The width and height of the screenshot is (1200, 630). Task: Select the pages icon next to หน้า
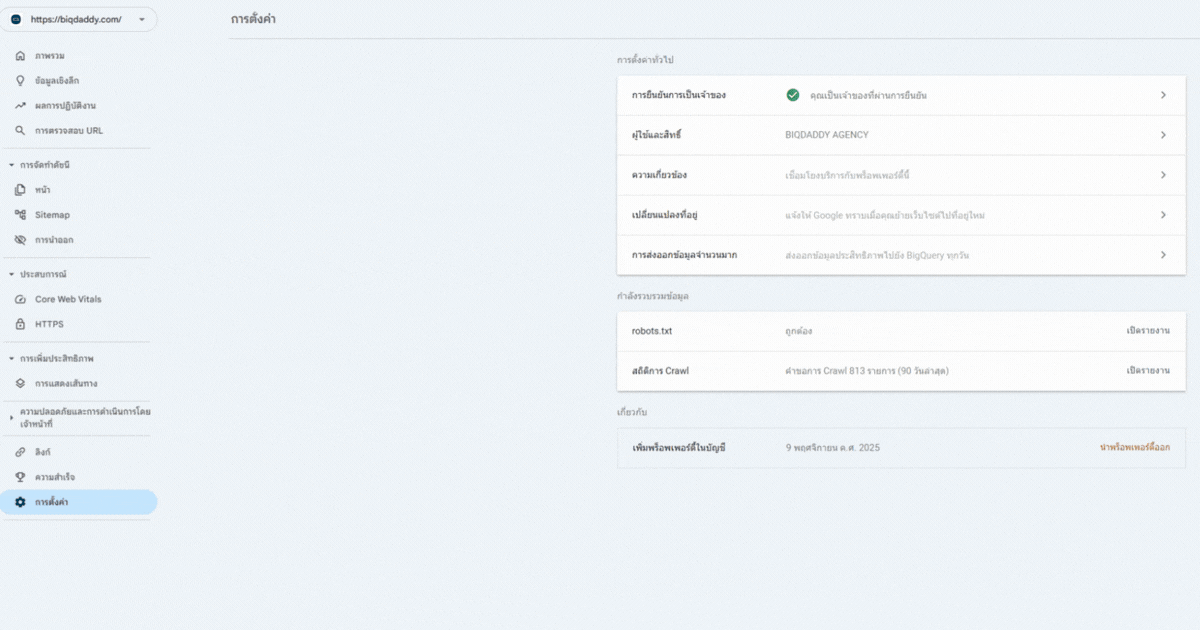tap(20, 190)
